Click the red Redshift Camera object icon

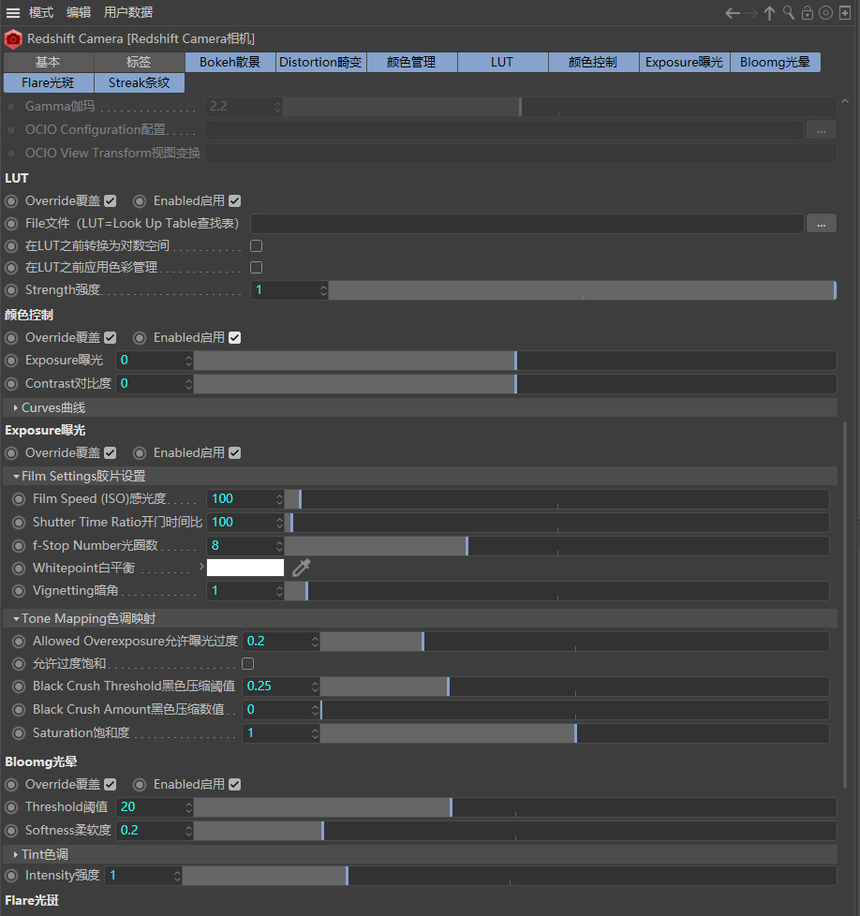[13, 39]
